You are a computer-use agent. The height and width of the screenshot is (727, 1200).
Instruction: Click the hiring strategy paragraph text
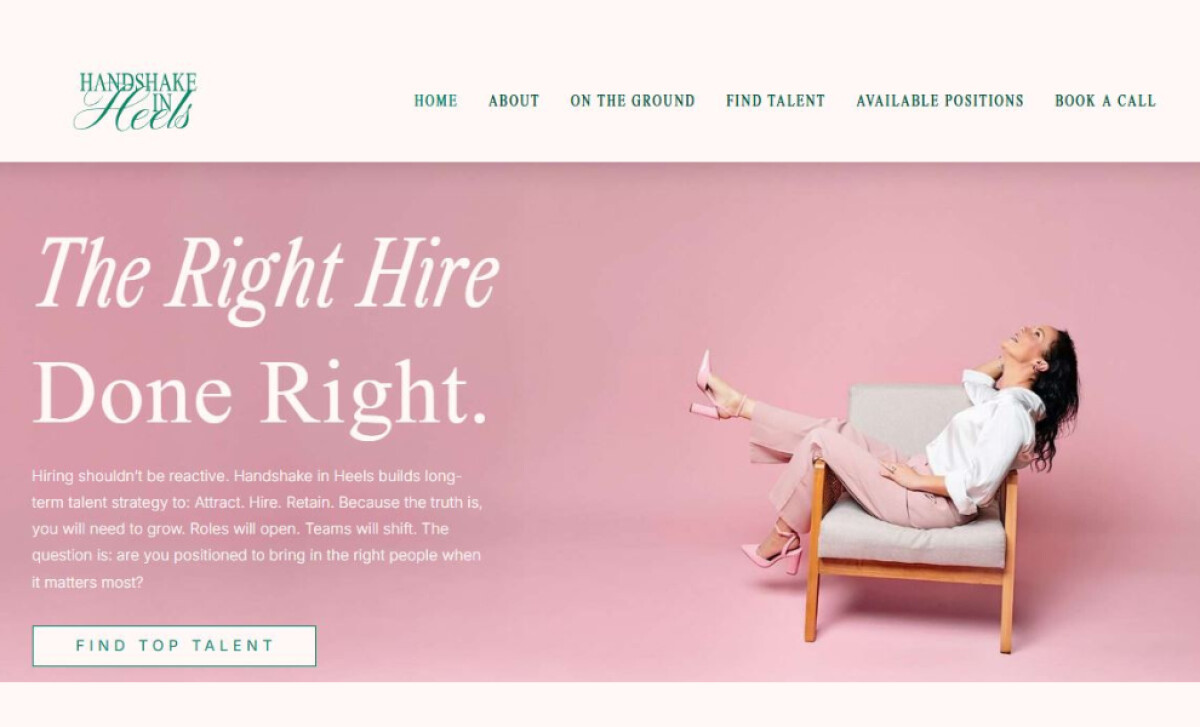click(257, 528)
